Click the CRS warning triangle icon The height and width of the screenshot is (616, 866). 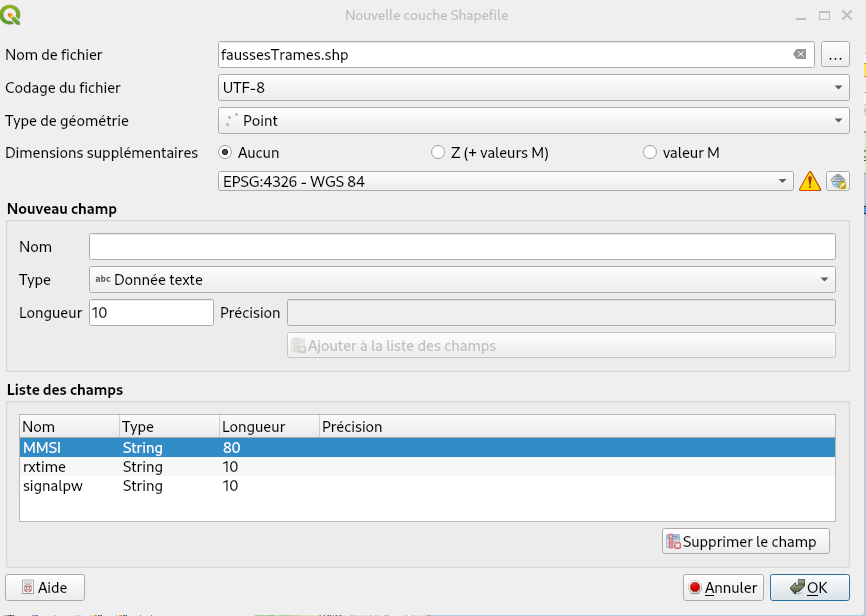click(x=809, y=181)
